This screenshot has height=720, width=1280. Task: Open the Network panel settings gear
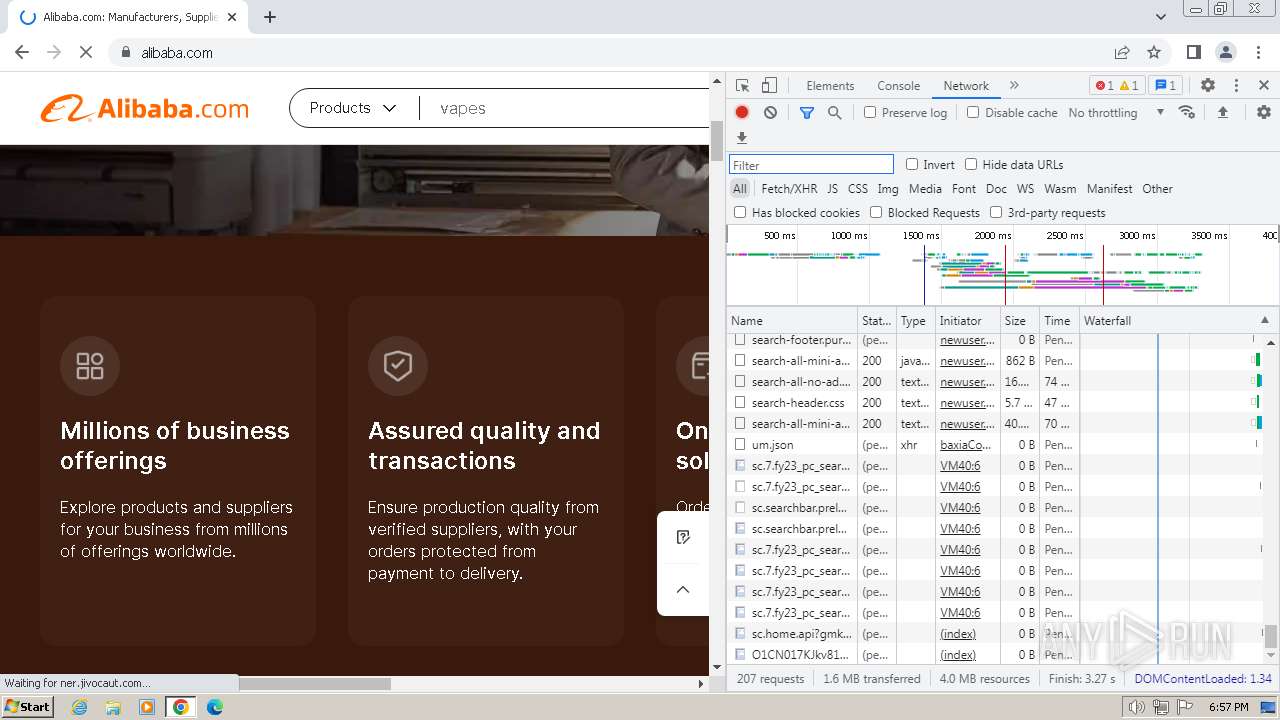pyautogui.click(x=1264, y=113)
